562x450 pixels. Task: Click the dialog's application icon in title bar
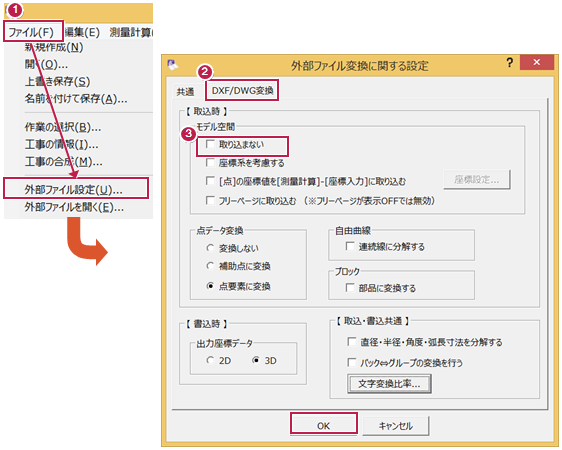click(x=172, y=64)
